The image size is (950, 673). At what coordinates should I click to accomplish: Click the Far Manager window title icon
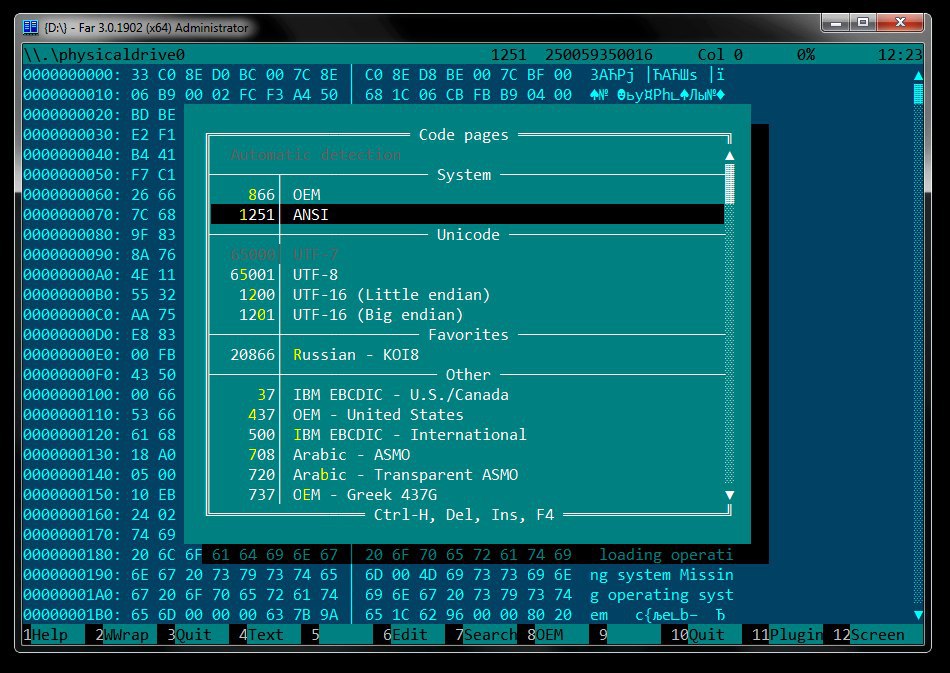pos(30,27)
